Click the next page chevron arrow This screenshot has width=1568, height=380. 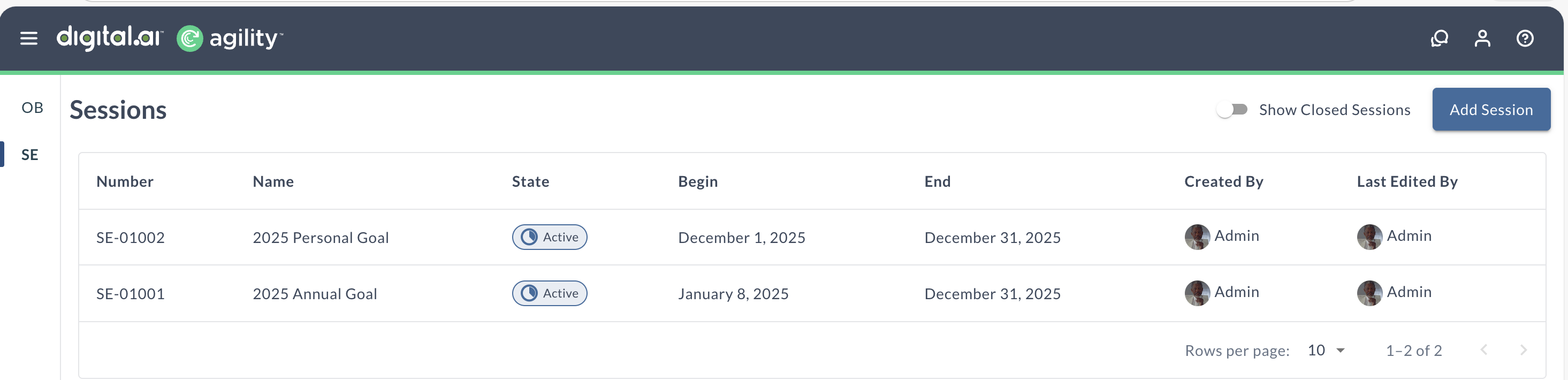click(x=1524, y=350)
